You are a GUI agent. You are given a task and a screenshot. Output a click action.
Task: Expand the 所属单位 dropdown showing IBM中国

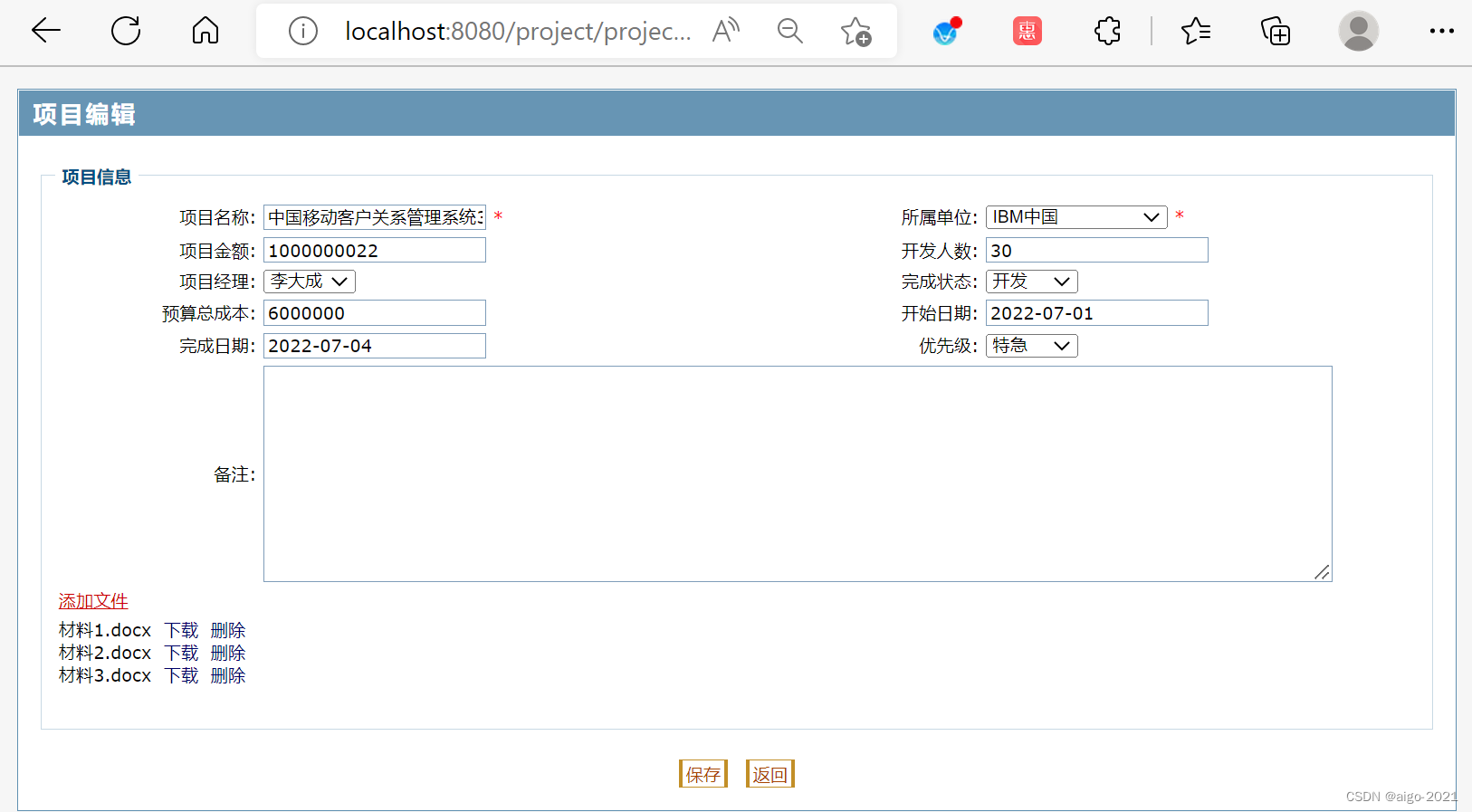coord(1076,217)
